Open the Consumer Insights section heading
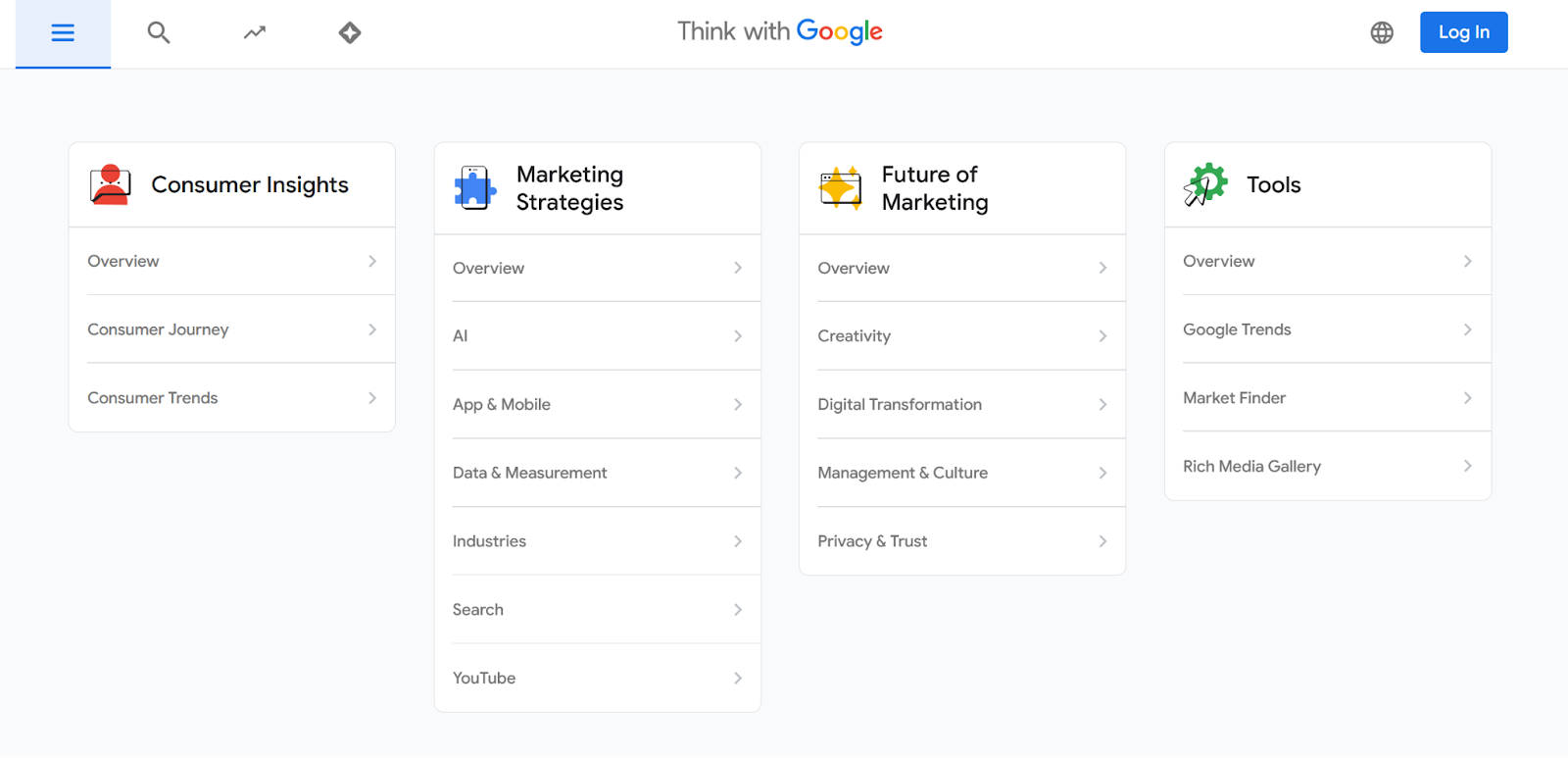 pyautogui.click(x=250, y=184)
